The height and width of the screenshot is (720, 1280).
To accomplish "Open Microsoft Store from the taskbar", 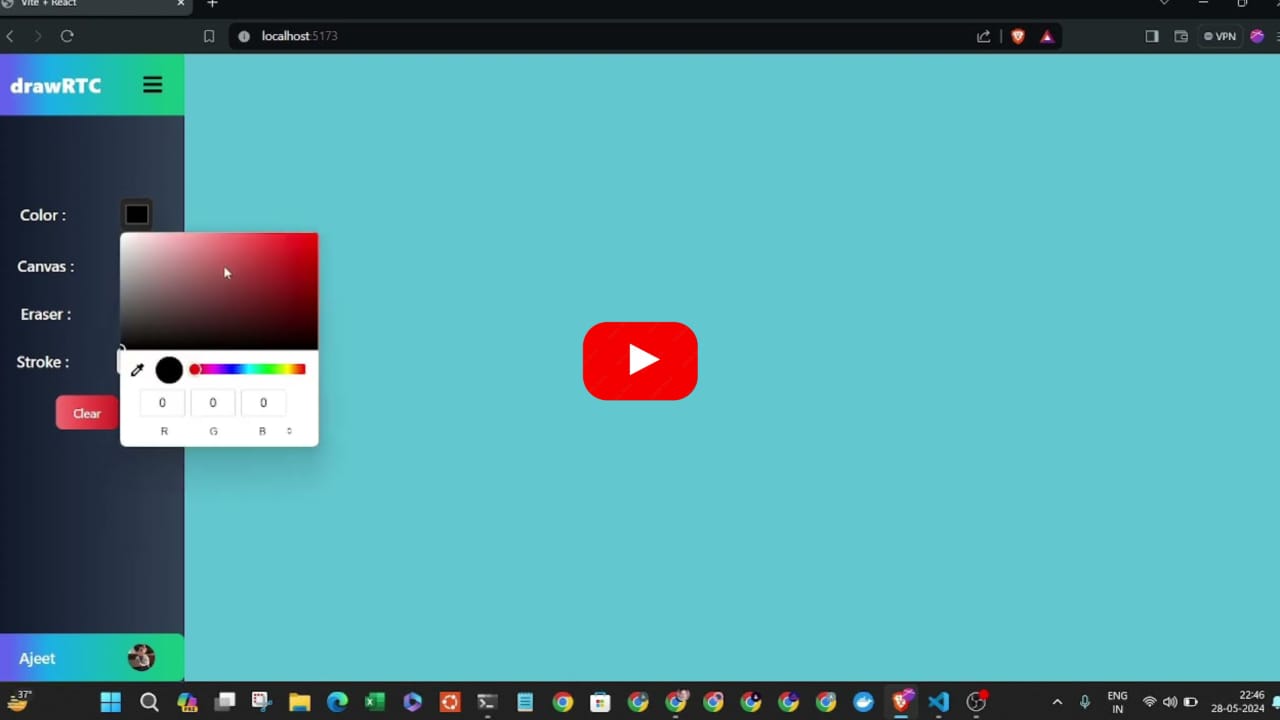I will (x=600, y=702).
